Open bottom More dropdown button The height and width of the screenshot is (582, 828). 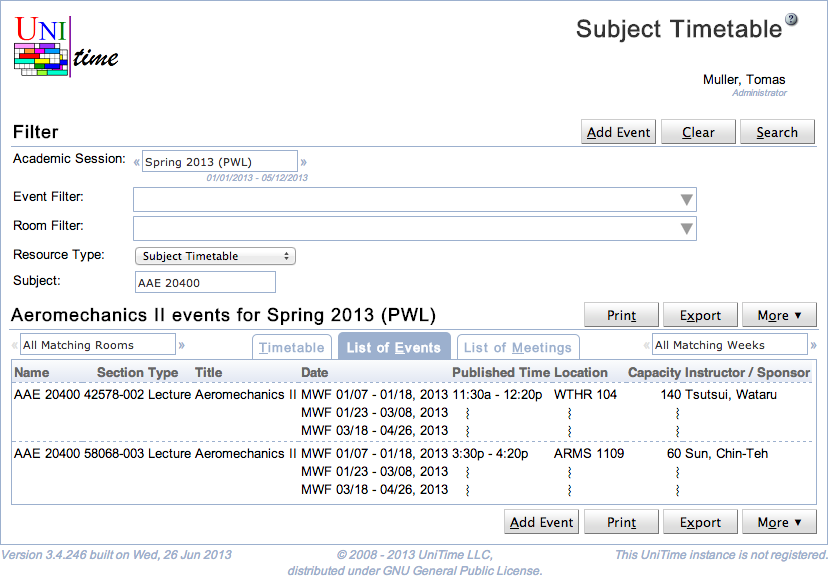click(x=779, y=522)
